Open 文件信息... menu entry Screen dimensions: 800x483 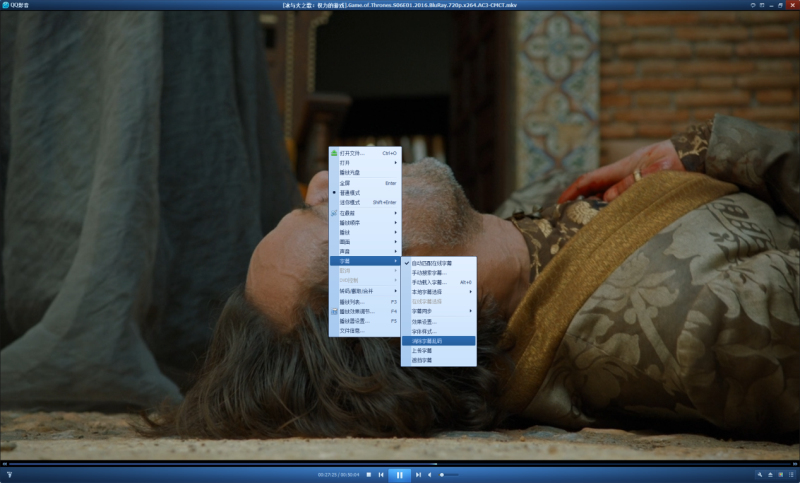pyautogui.click(x=365, y=331)
